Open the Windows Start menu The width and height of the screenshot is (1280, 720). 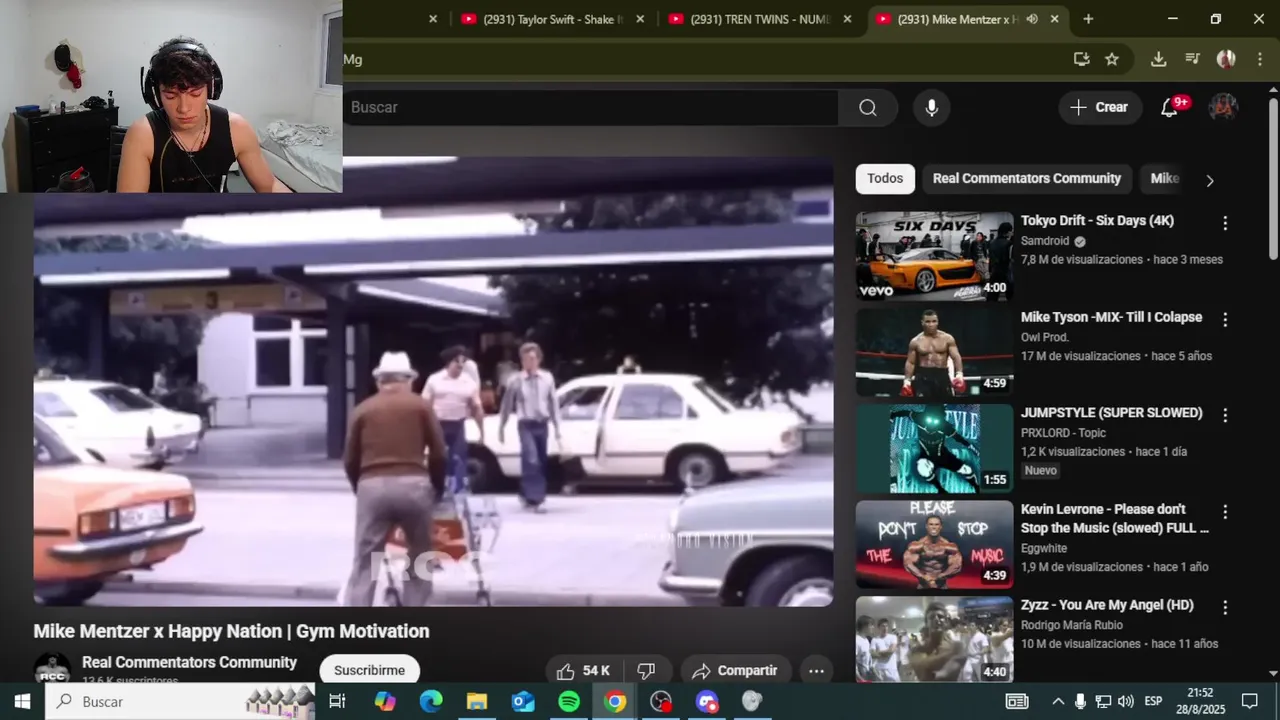click(22, 702)
